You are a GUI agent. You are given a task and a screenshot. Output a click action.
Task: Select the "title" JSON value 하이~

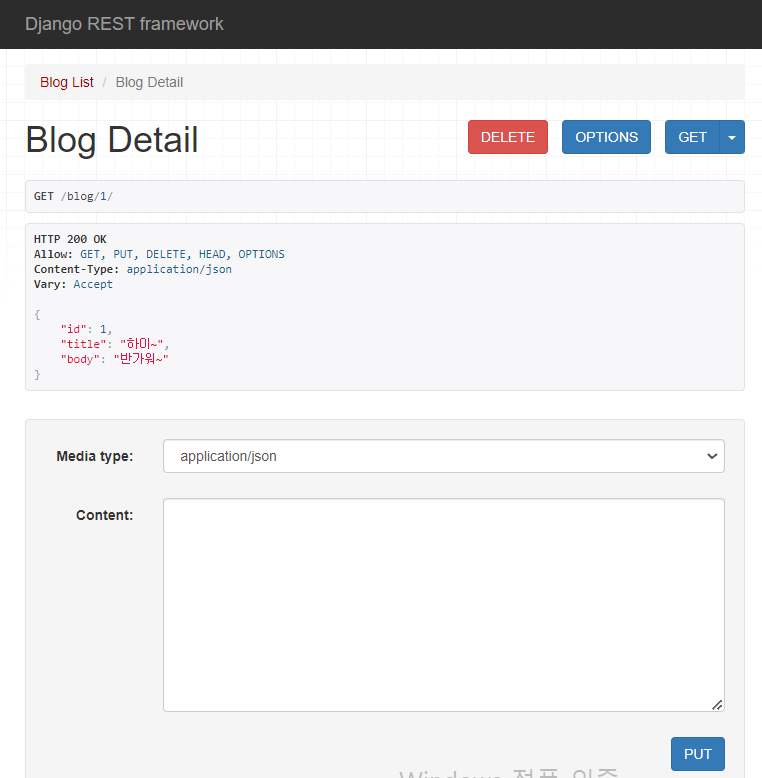pyautogui.click(x=142, y=343)
